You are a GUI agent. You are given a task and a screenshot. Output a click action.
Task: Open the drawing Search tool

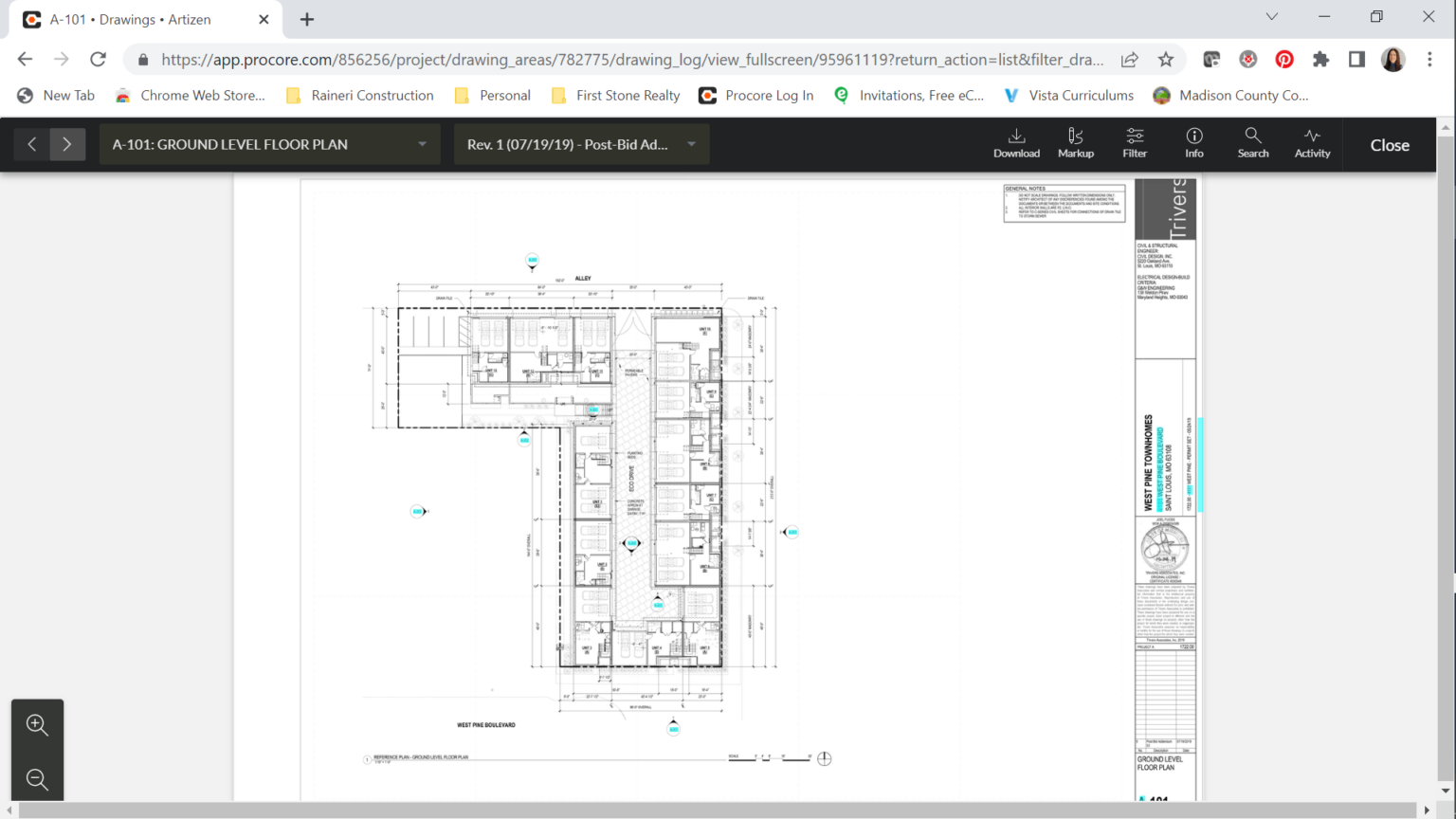tap(1252, 144)
